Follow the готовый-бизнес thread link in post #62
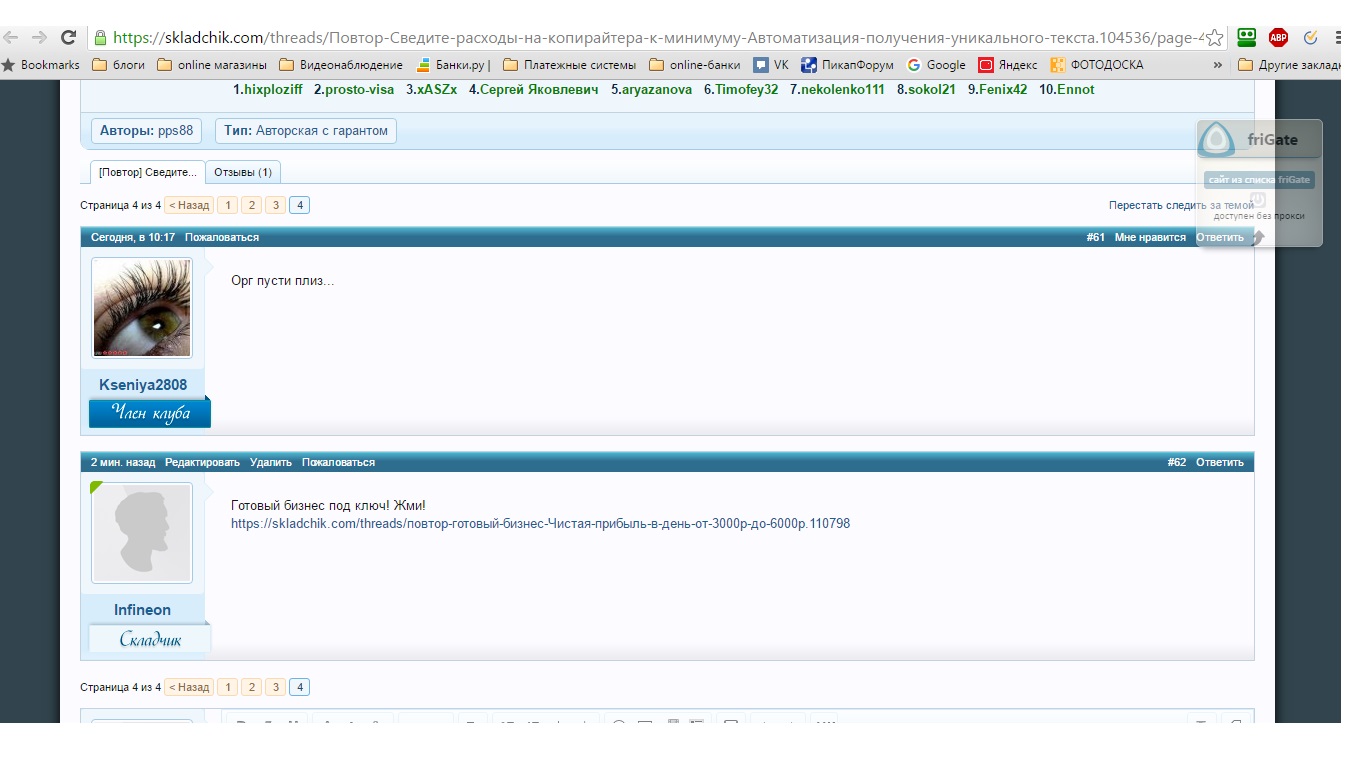The image size is (1366, 768). [540, 523]
